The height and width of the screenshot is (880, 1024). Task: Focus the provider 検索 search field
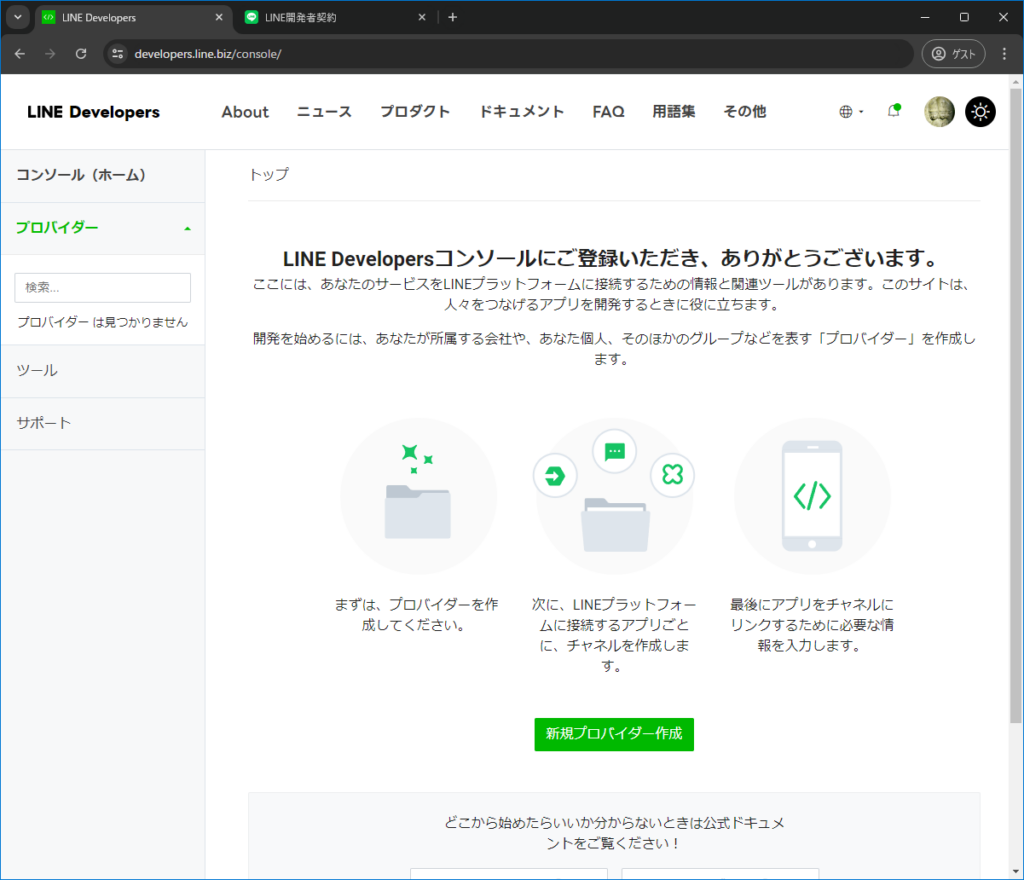103,288
